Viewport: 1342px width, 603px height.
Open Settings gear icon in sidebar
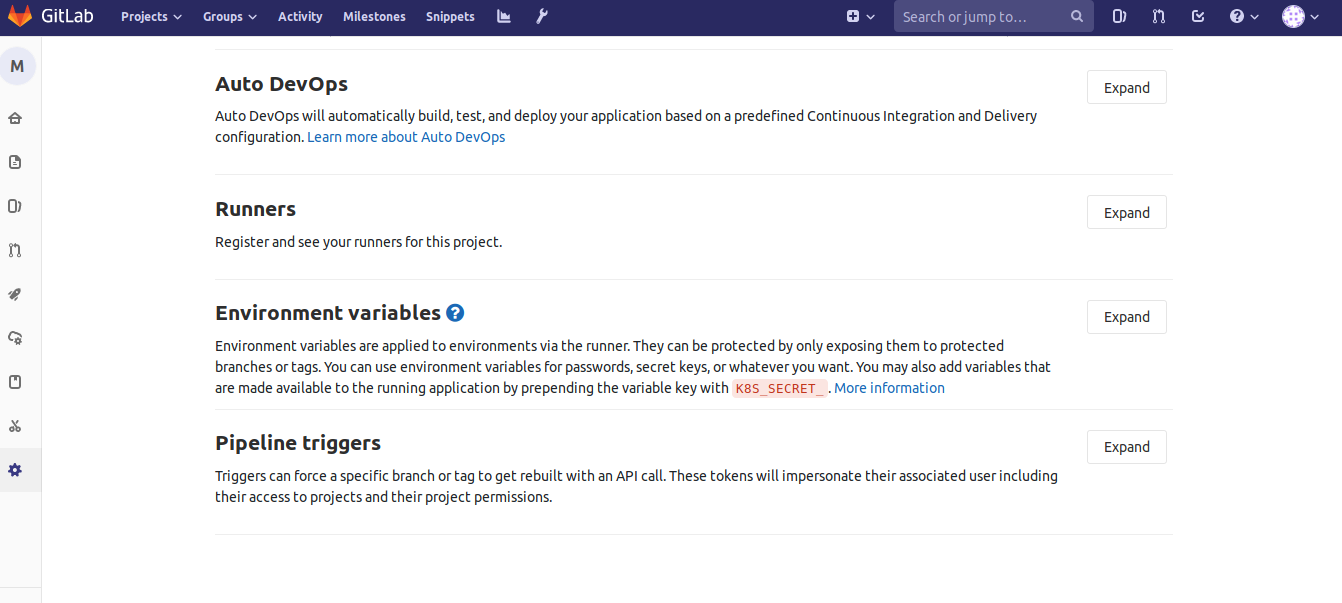15,470
